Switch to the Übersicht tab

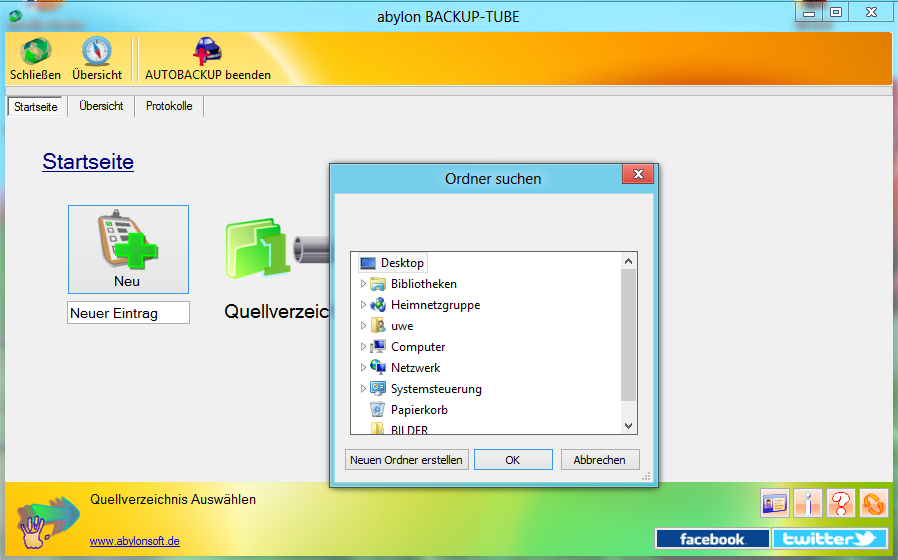coord(101,106)
